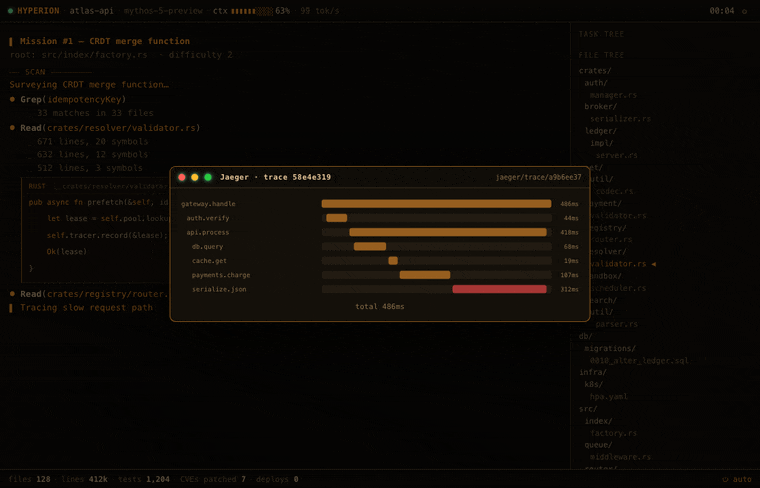Viewport: 760px width, 488px height.
Task: Click the bullet before Read(crates/resolver/validator.rs)
Action: (x=13, y=128)
